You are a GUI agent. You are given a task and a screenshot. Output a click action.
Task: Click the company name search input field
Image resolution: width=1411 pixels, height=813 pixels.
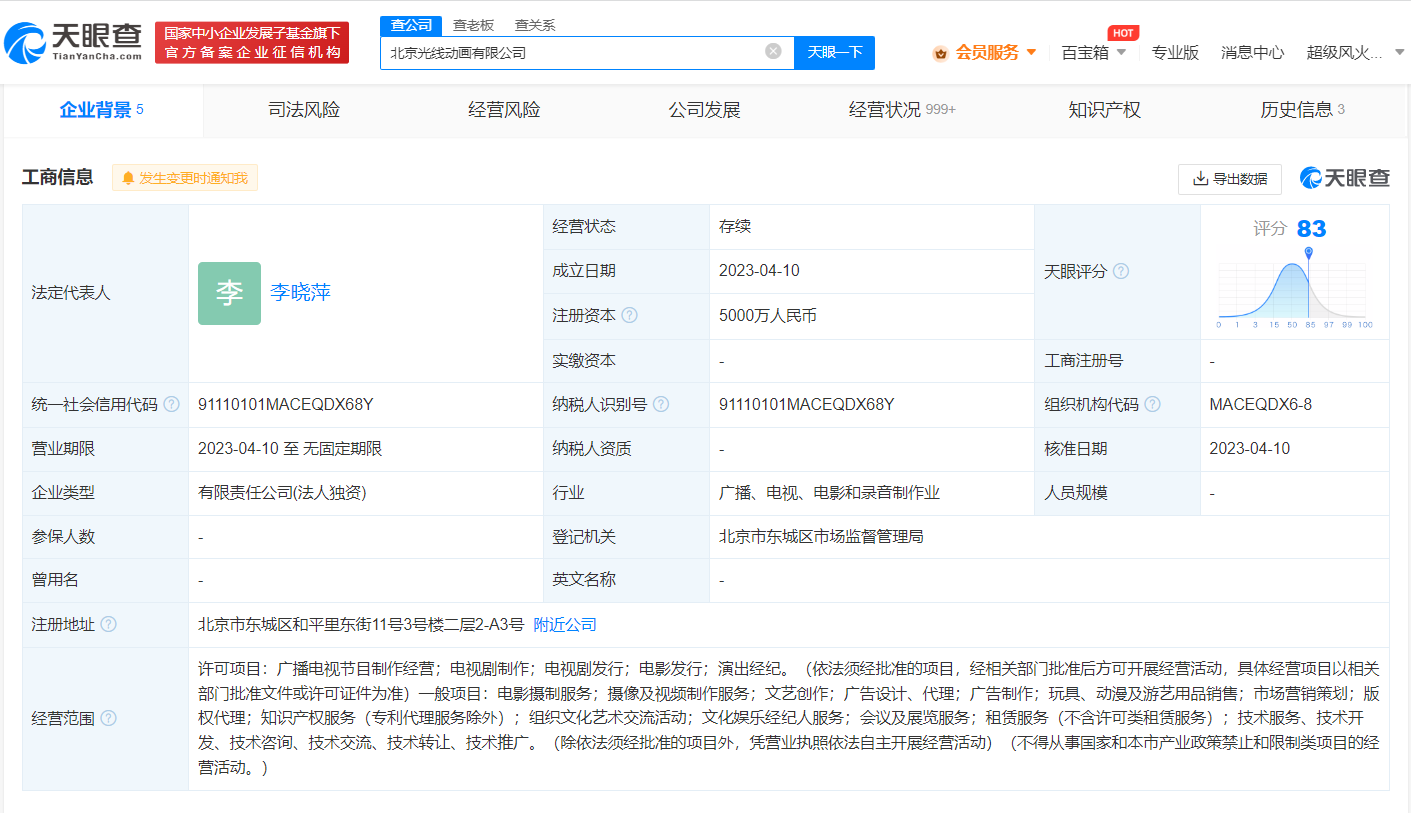coord(575,52)
